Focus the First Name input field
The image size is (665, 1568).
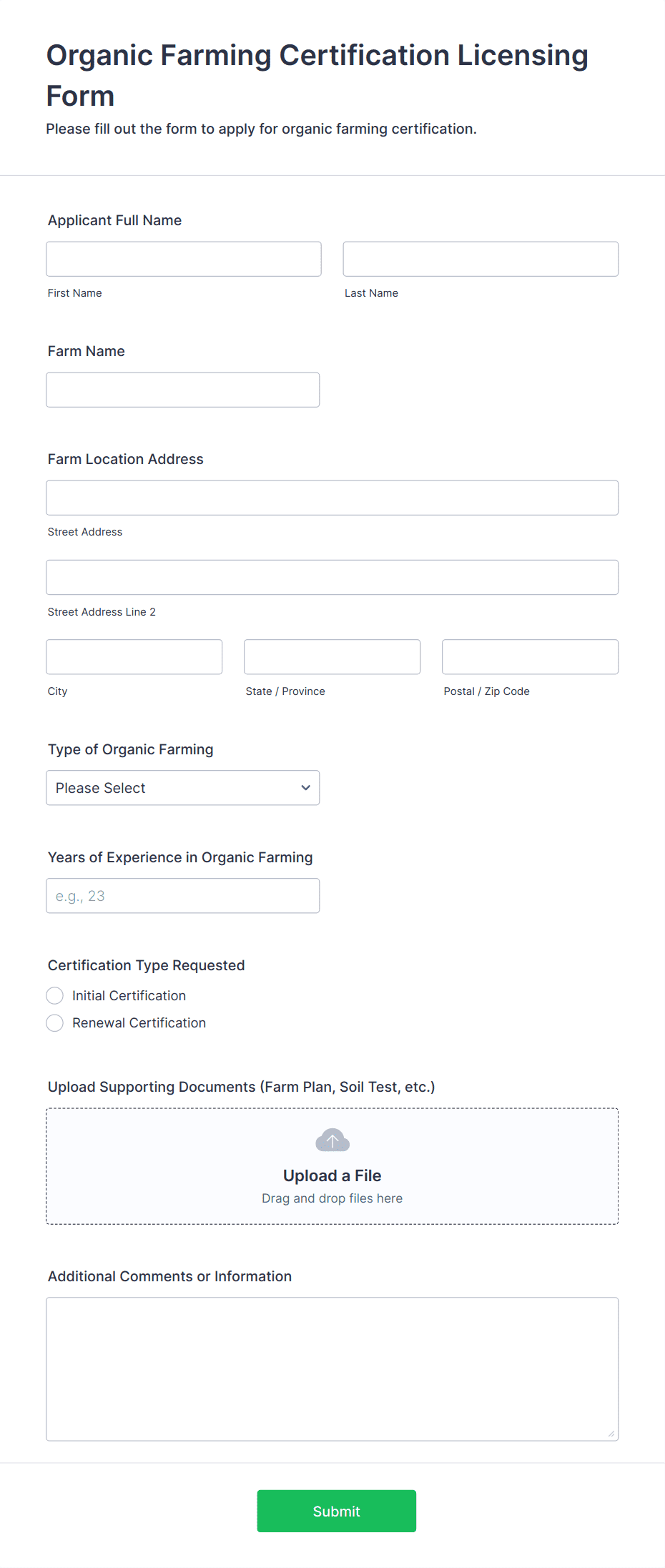[x=184, y=259]
